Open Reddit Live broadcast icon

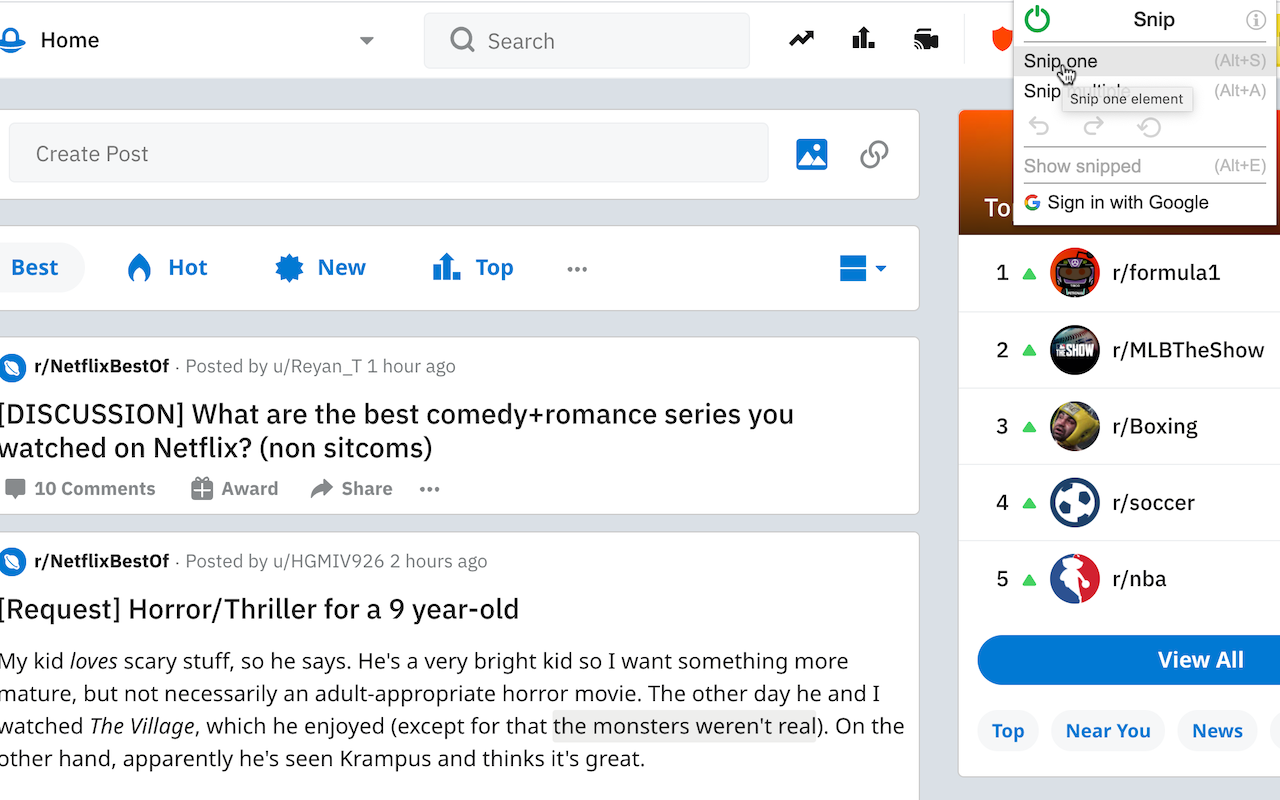(926, 40)
